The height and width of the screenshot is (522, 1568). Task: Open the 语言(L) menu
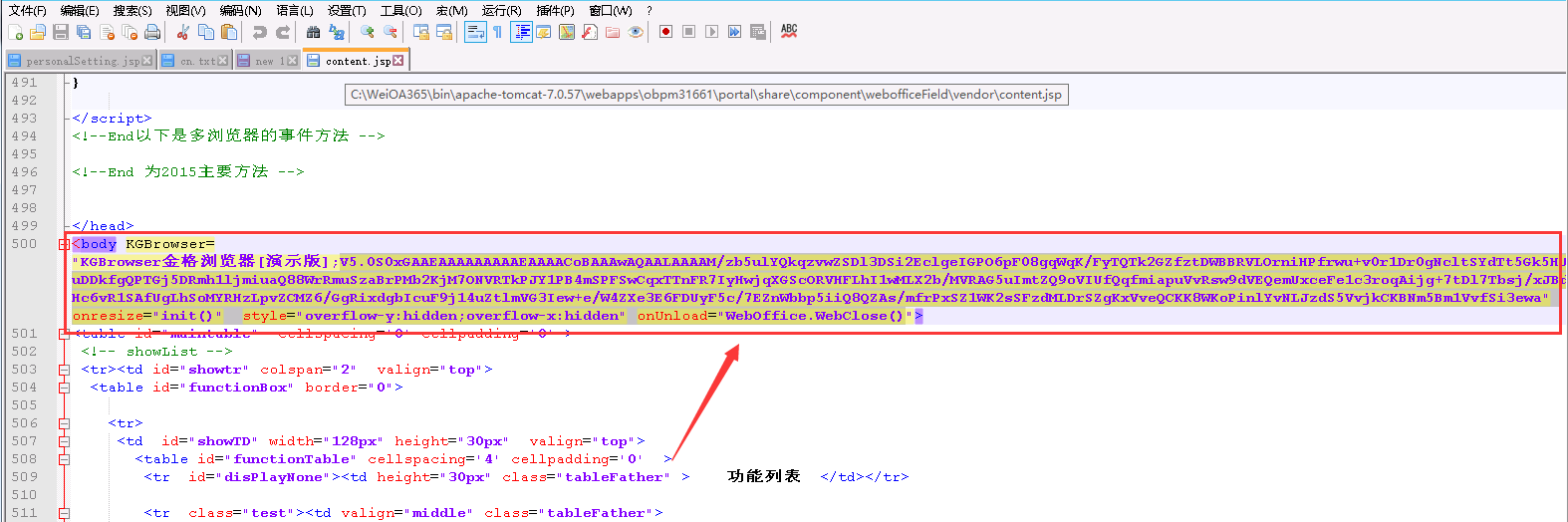point(295,10)
